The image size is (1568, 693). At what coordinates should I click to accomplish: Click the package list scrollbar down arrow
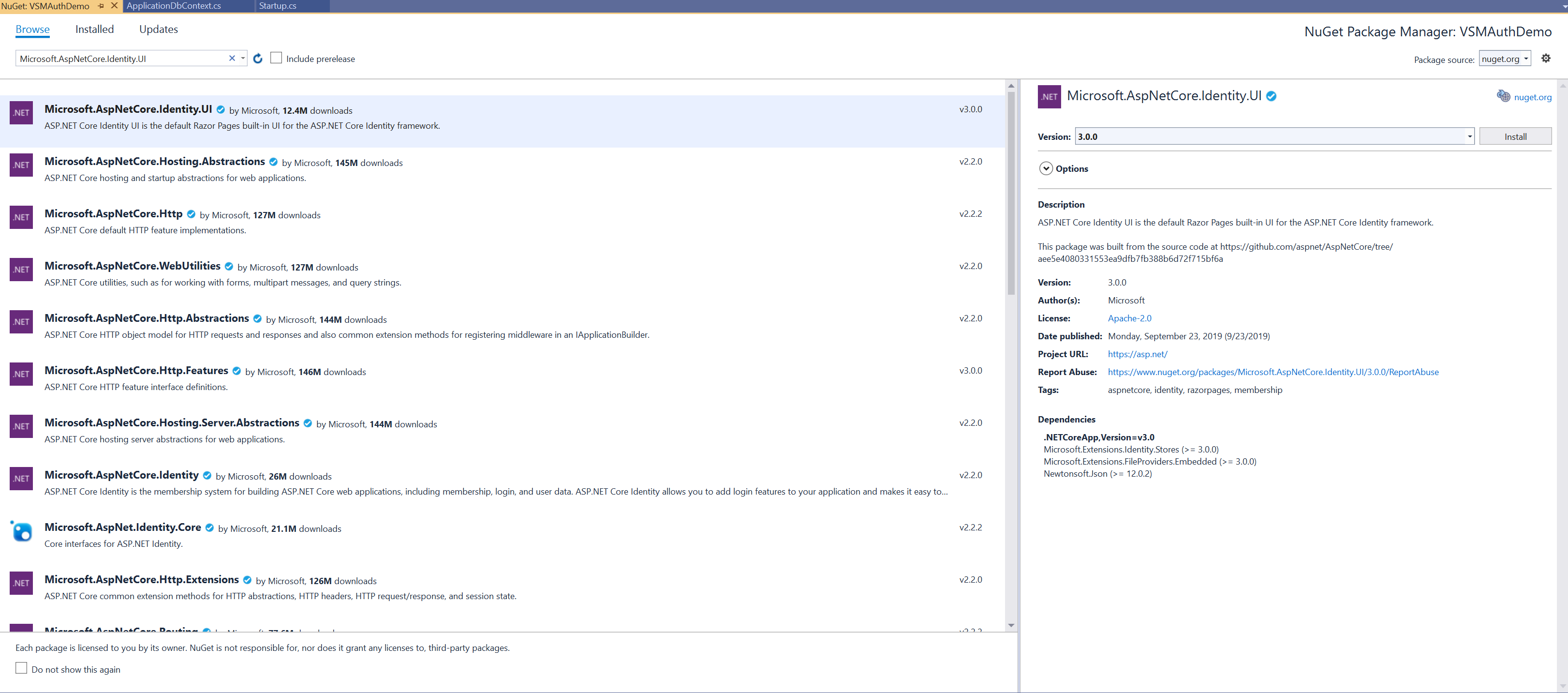[x=1011, y=625]
